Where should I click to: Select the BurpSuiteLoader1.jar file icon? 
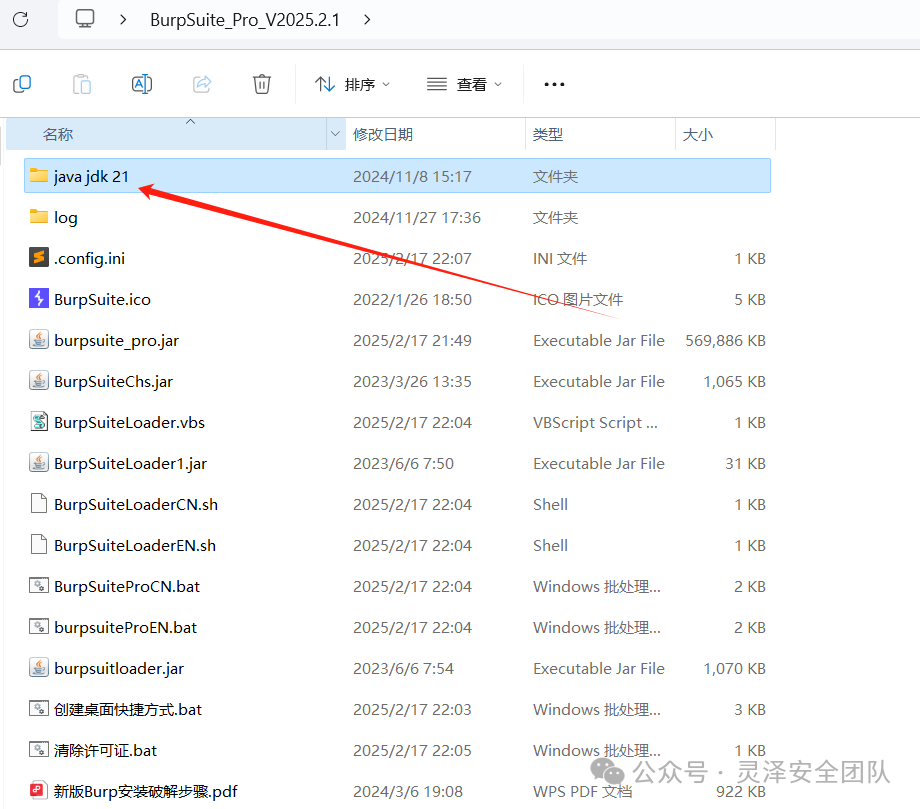pos(39,462)
